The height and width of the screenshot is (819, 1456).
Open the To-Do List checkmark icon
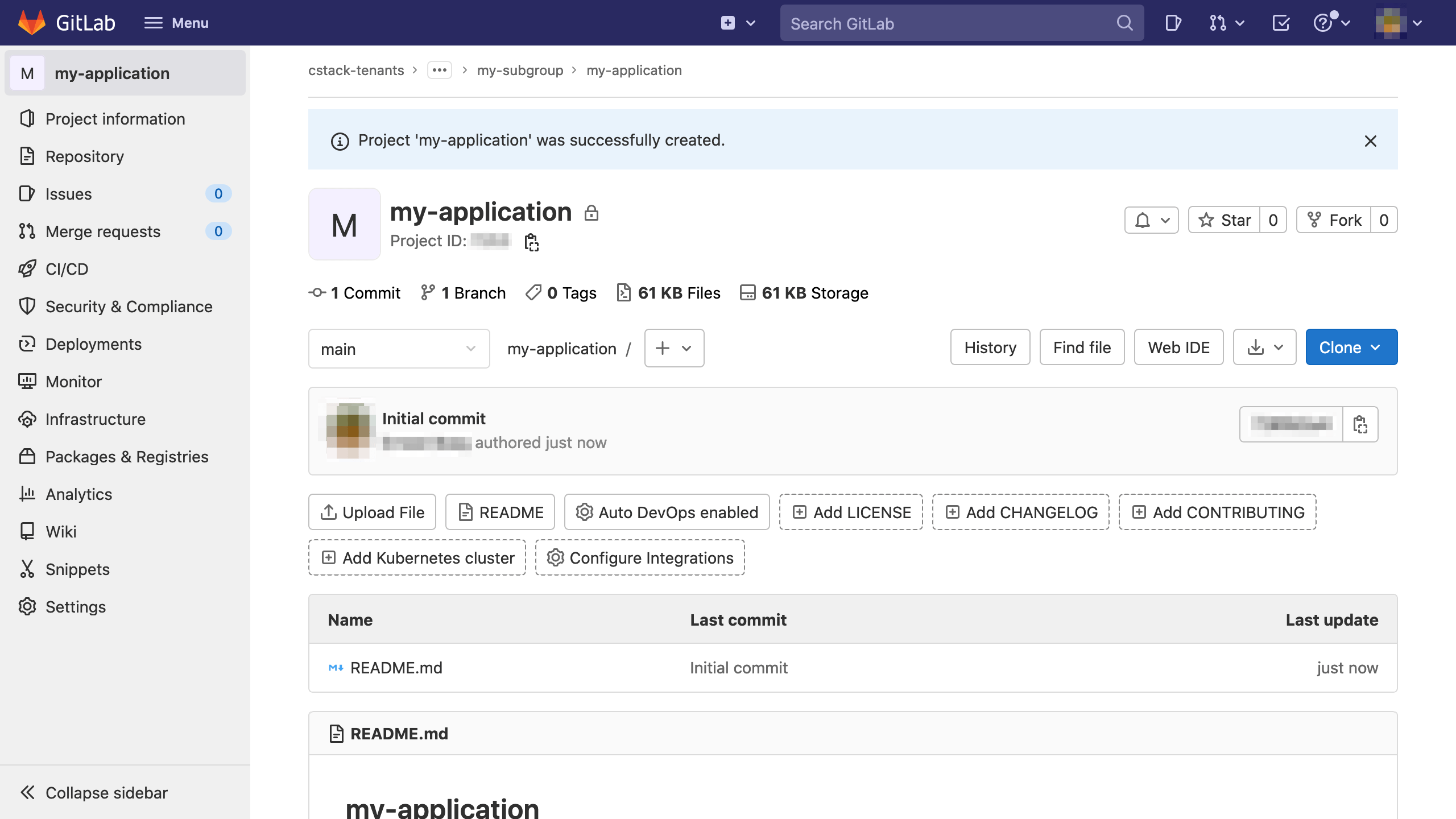(x=1280, y=23)
